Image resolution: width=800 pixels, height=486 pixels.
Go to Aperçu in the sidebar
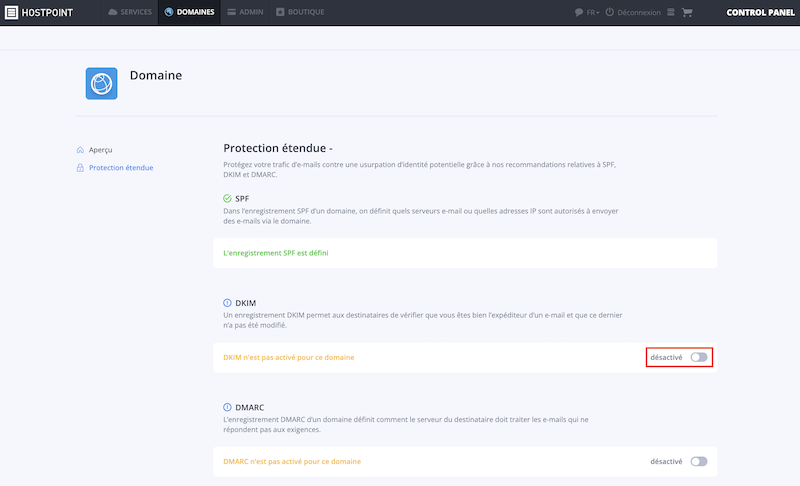coord(101,150)
